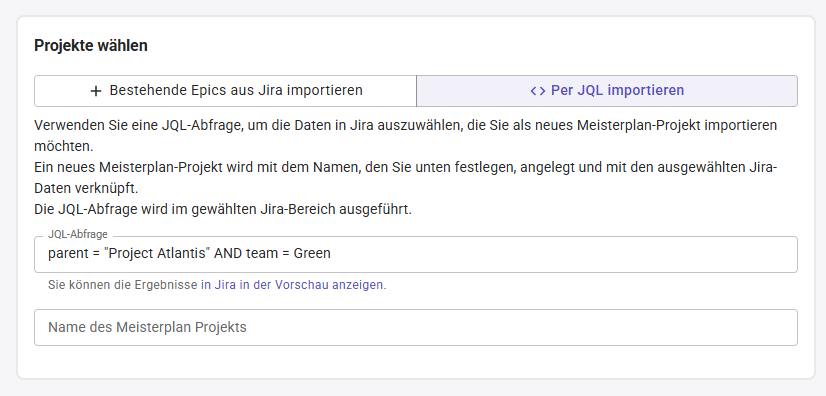The height and width of the screenshot is (396, 826).
Task: Click the line starting 'Ein neues Meisterplan-Projekt wird'
Action: click(x=406, y=167)
